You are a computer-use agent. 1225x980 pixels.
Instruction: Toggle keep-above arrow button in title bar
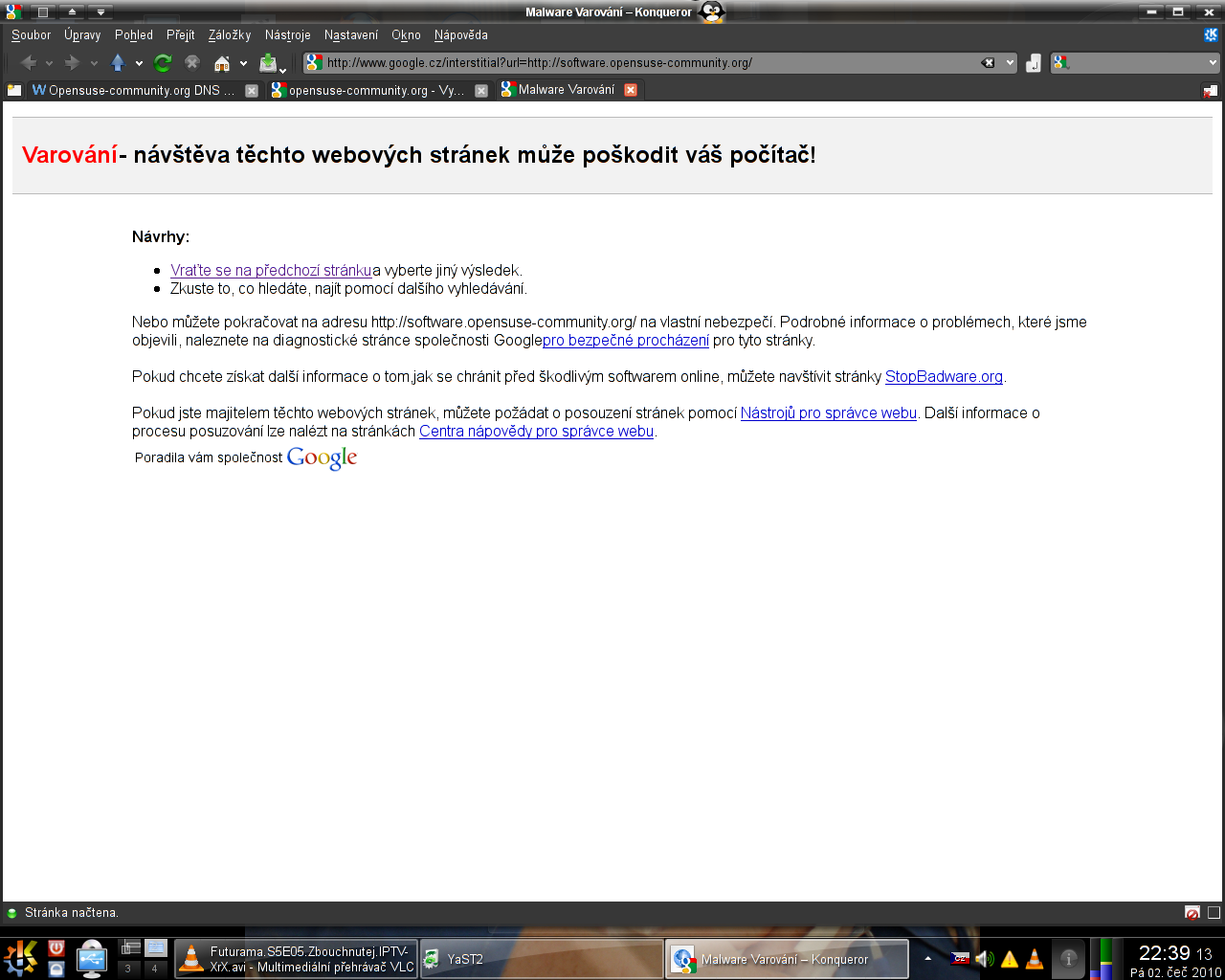click(x=72, y=11)
